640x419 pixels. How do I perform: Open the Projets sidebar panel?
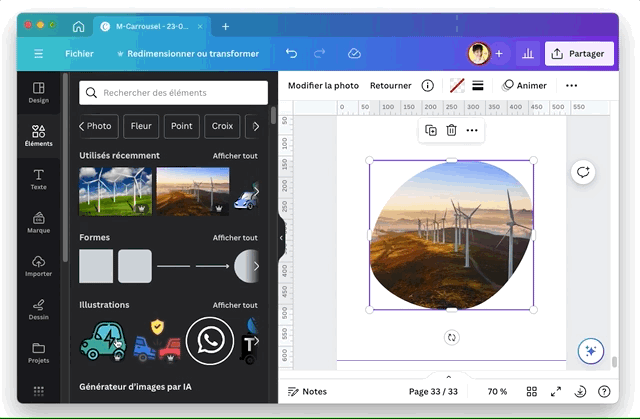pyautogui.click(x=38, y=353)
